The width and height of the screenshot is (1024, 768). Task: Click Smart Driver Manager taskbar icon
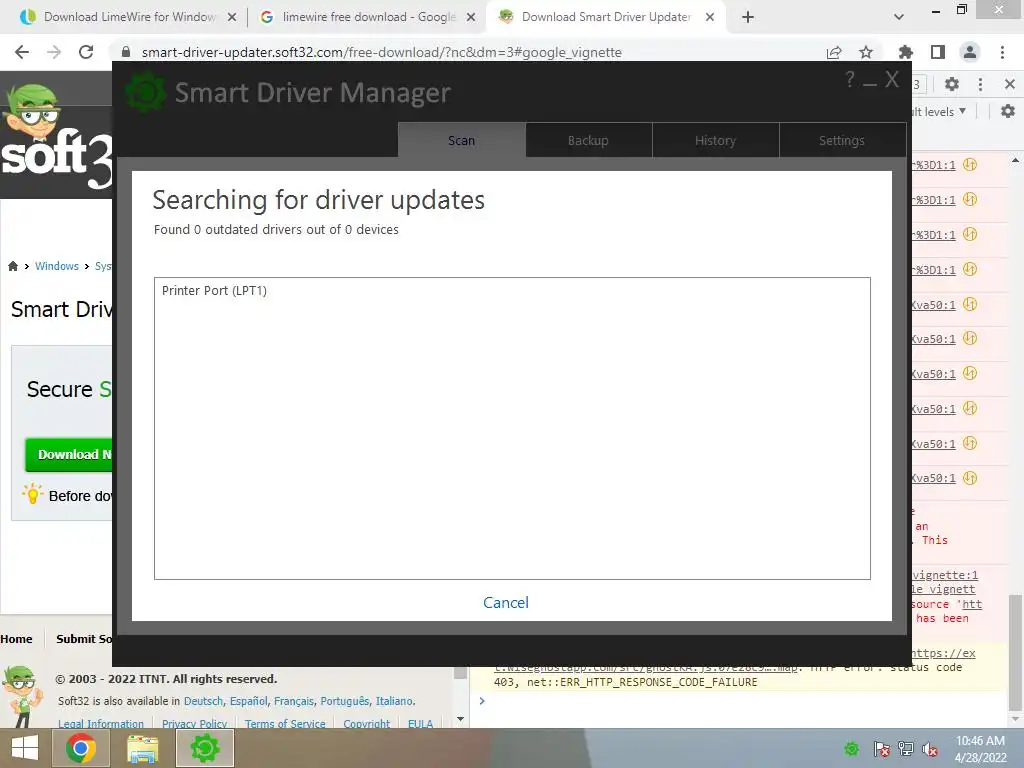pos(204,748)
